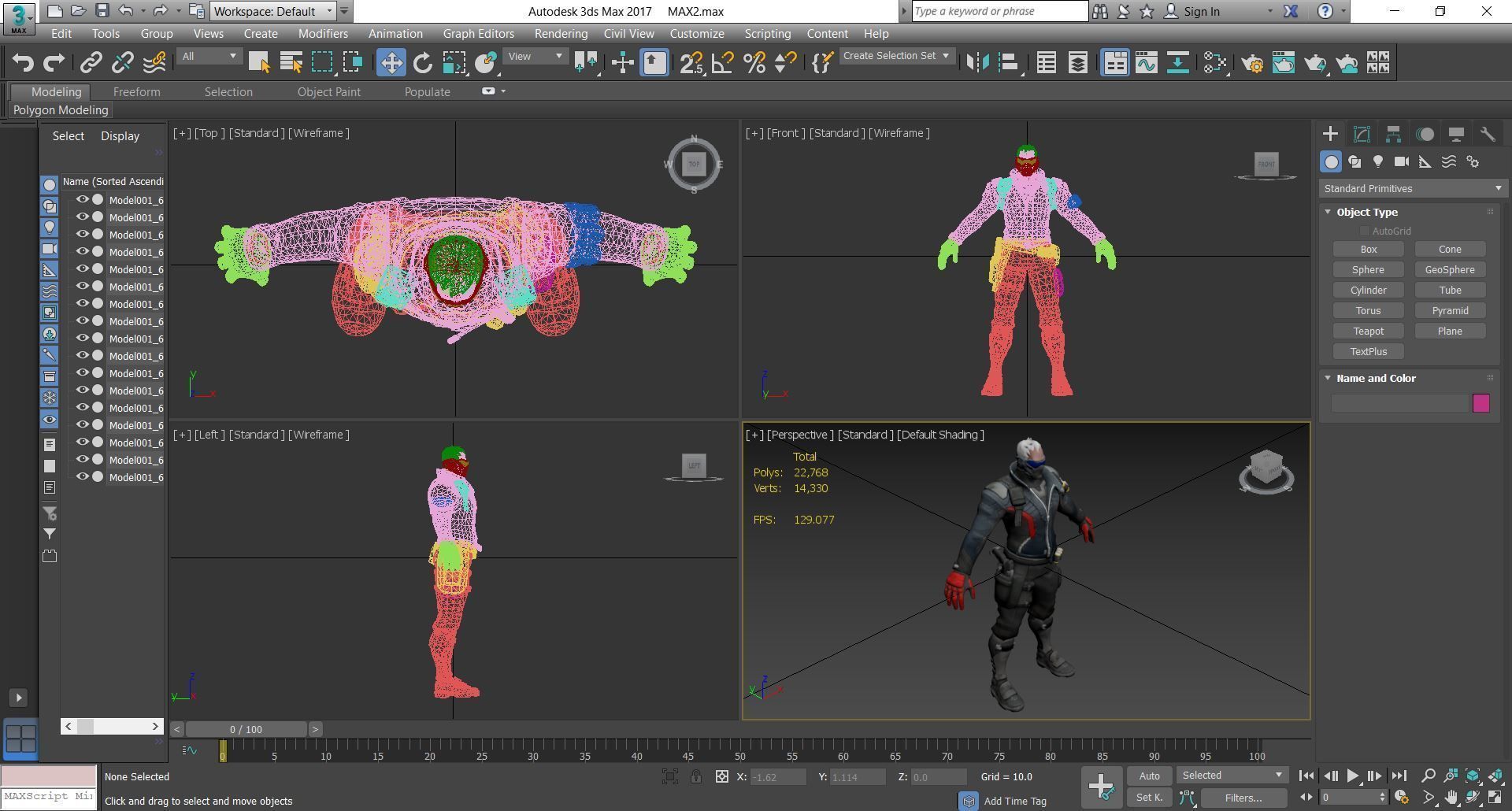Switch to the Object Paint ribbon tab

(x=328, y=92)
